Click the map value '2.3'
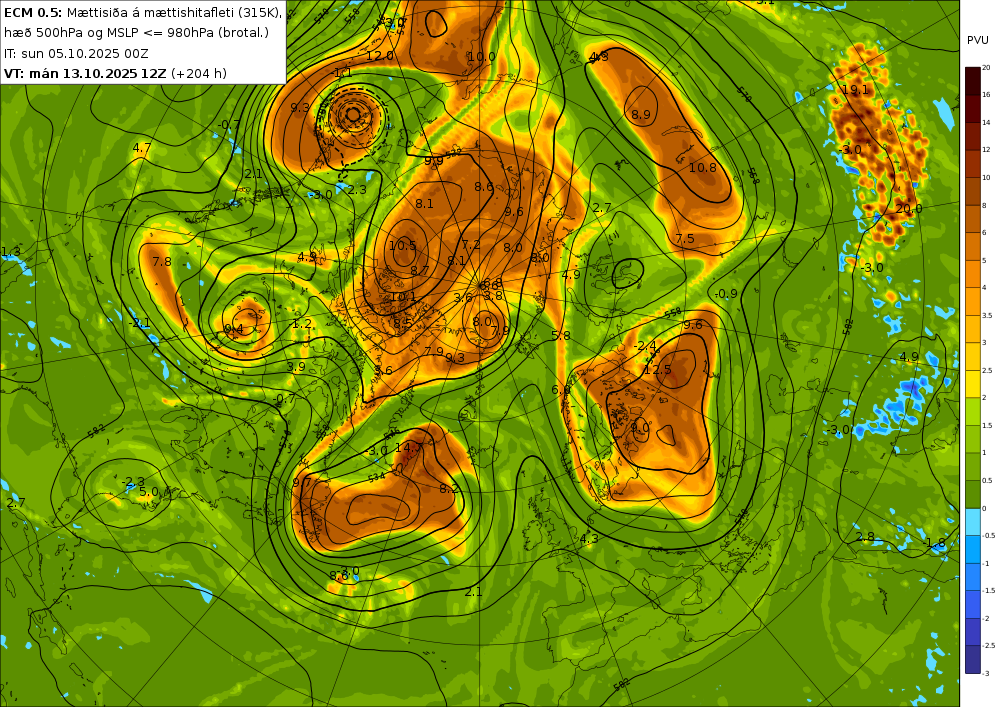1000x707 pixels. point(357,189)
